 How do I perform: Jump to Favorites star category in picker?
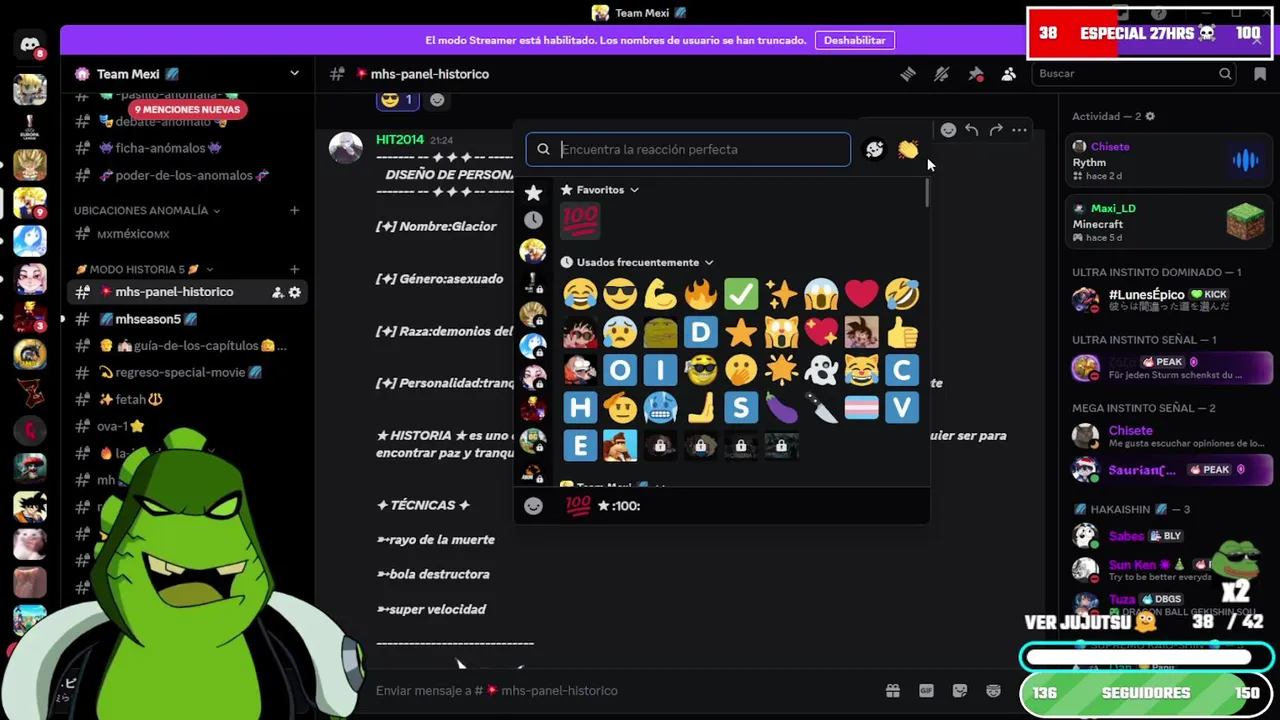[533, 192]
